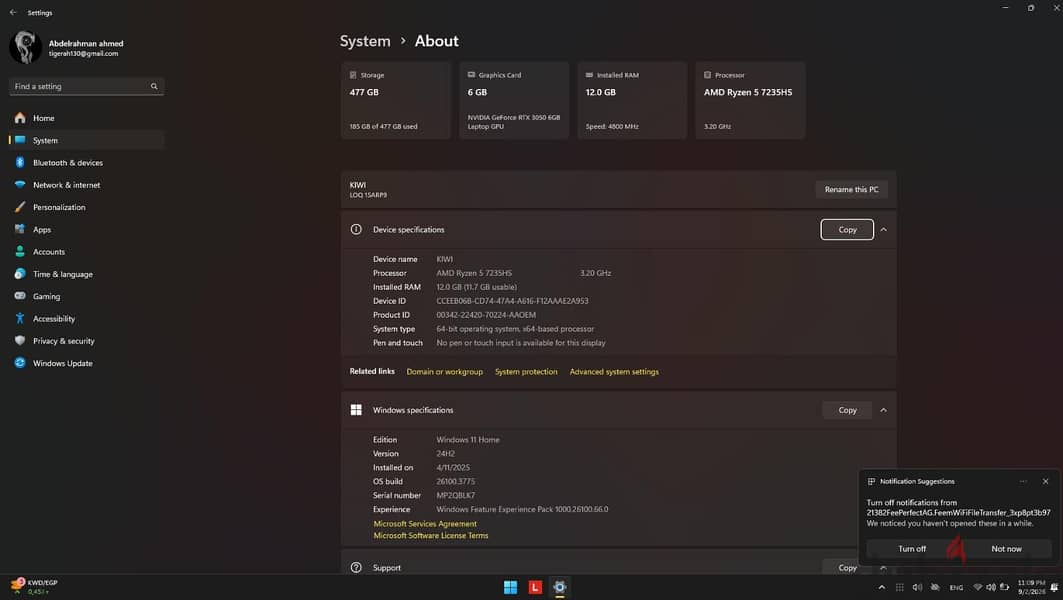1063x600 pixels.
Task: Select the Accounts person icon
Action: [x=20, y=252]
